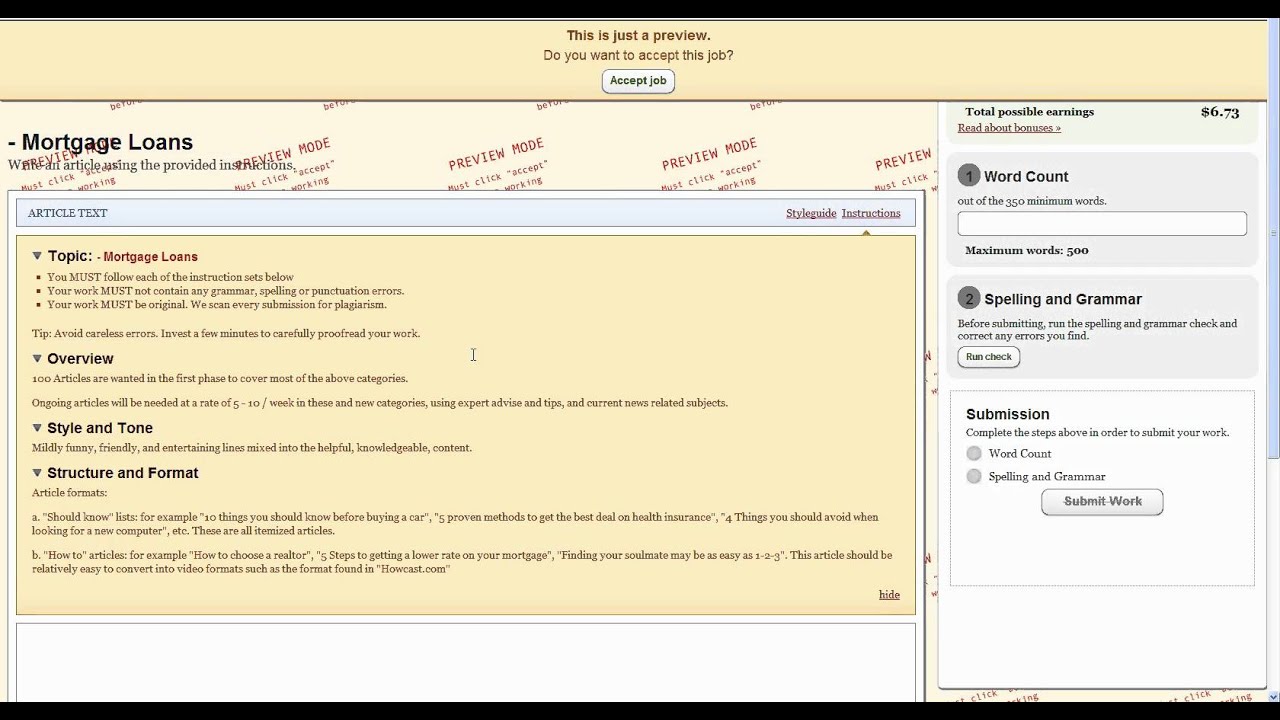This screenshot has height=720, width=1280.
Task: Click the red 'Mortgage Loans' topic text
Action: pos(150,257)
